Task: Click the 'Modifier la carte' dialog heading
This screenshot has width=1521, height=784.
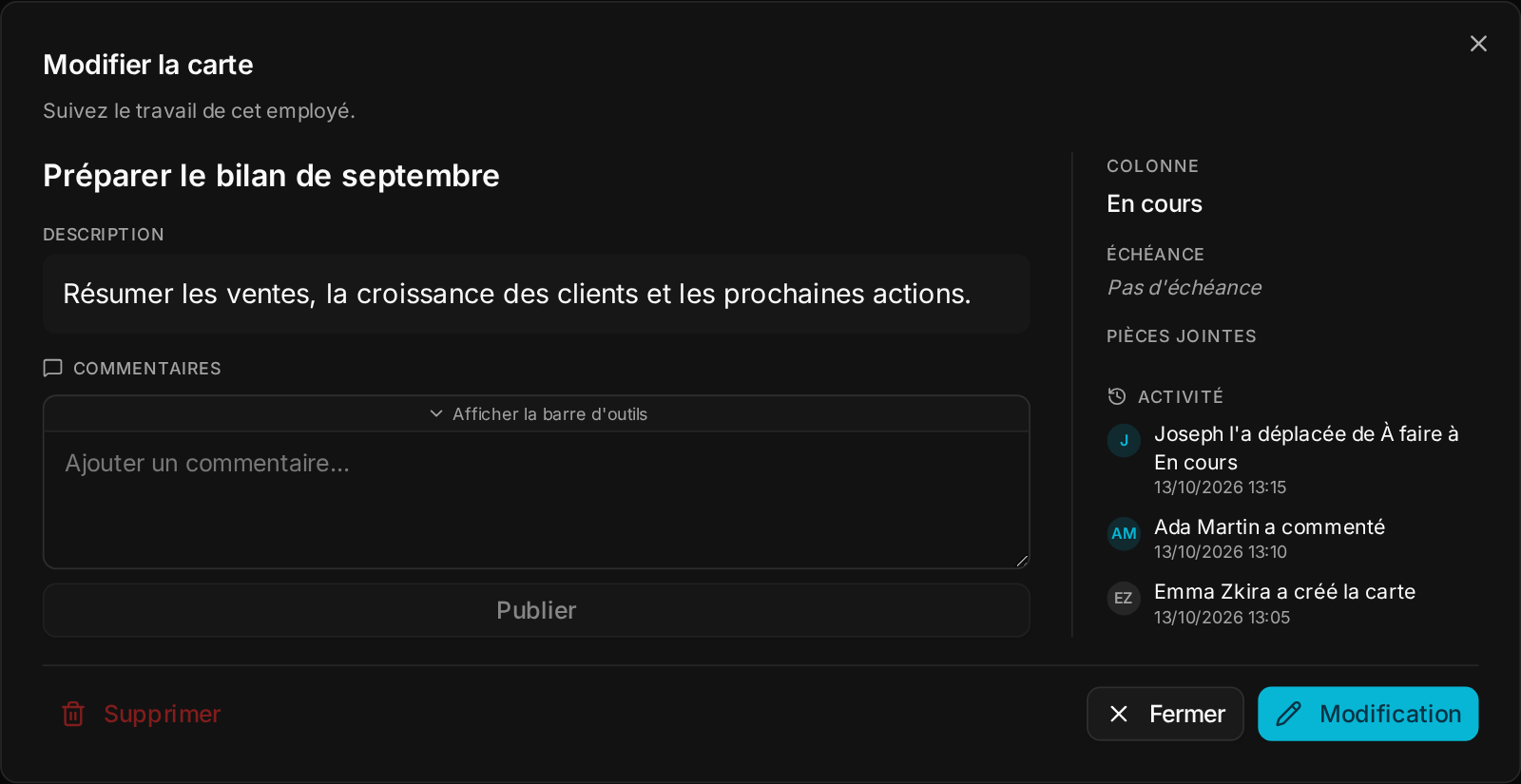Action: coord(148,65)
